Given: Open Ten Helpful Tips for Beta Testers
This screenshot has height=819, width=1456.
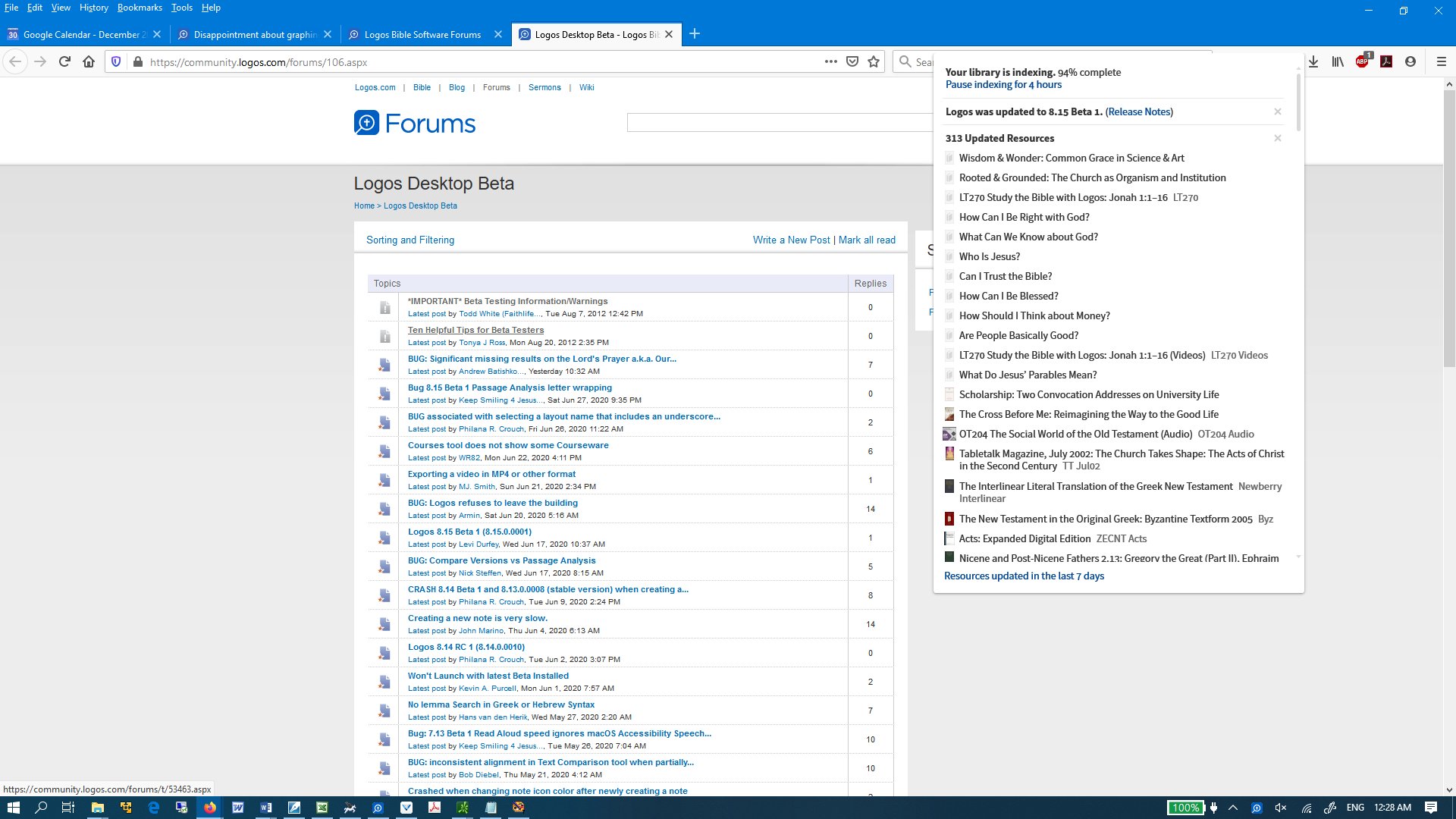Looking at the screenshot, I should pyautogui.click(x=475, y=330).
